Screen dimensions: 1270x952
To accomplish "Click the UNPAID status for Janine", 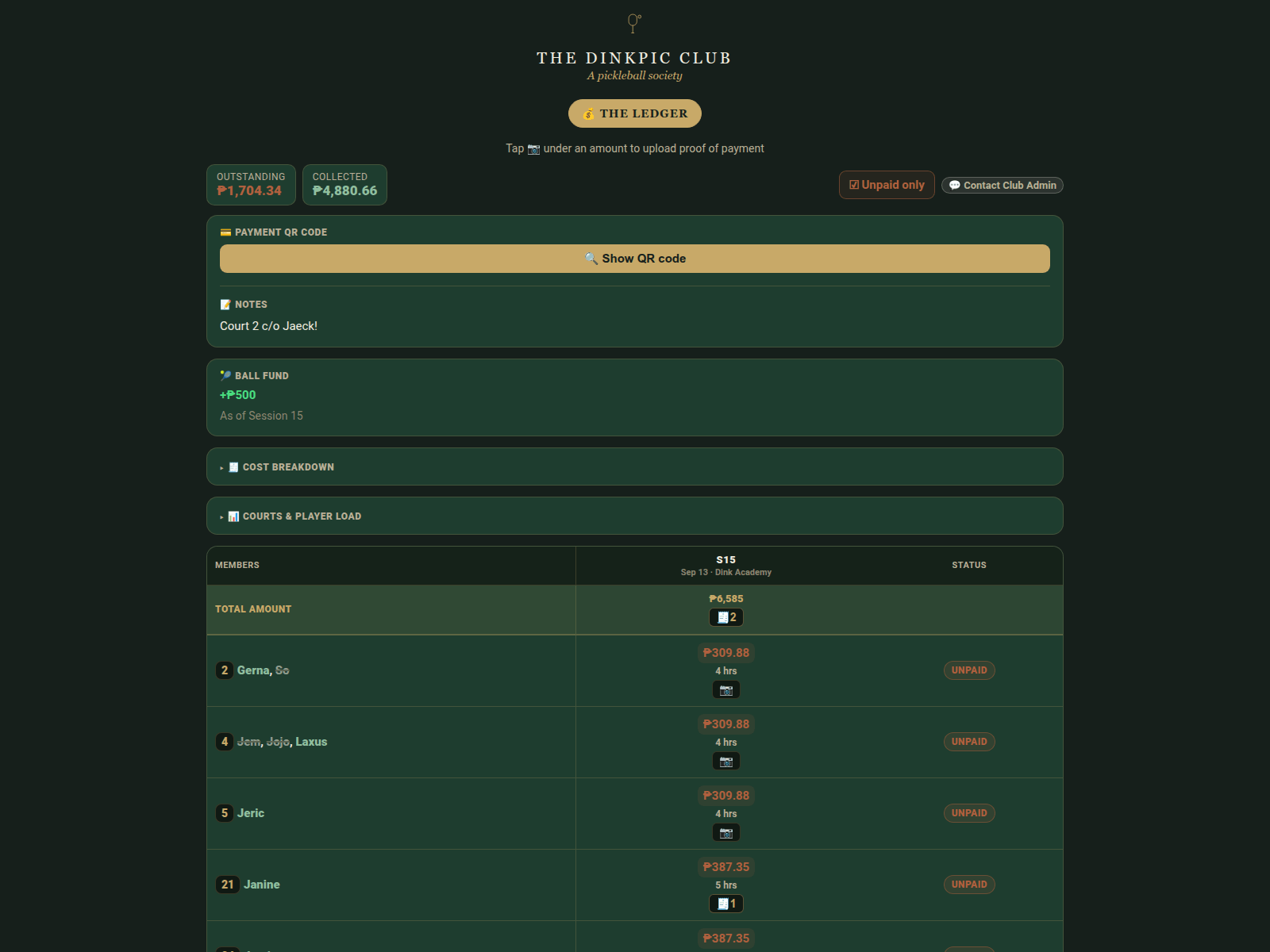I will pos(969,885).
